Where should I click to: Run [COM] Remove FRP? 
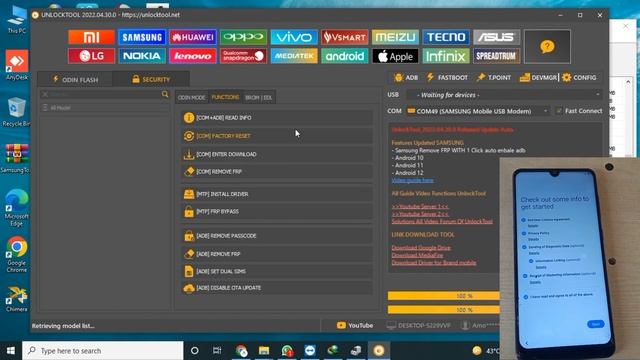[x=277, y=172]
